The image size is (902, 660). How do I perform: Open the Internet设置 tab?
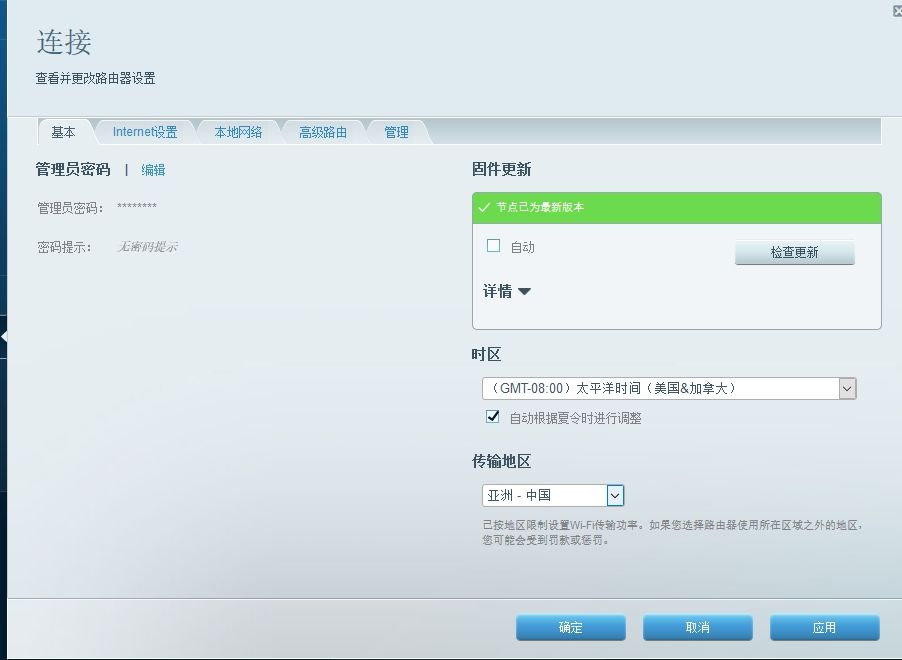tap(144, 132)
